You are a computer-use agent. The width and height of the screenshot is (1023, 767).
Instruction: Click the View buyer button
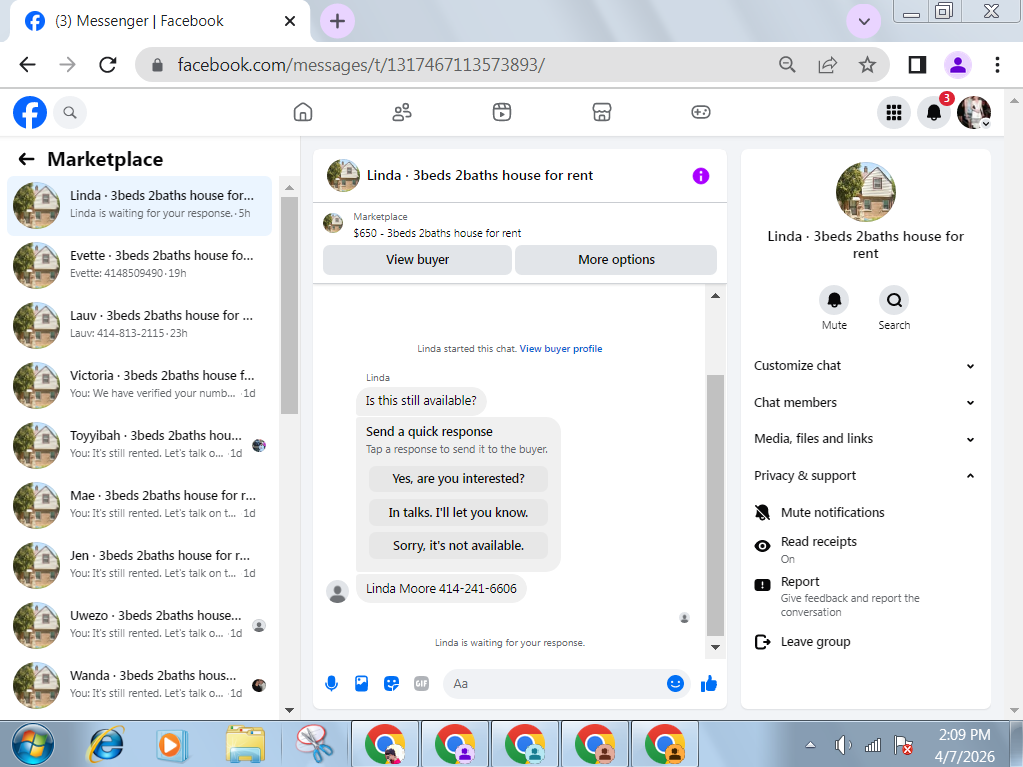coord(418,260)
